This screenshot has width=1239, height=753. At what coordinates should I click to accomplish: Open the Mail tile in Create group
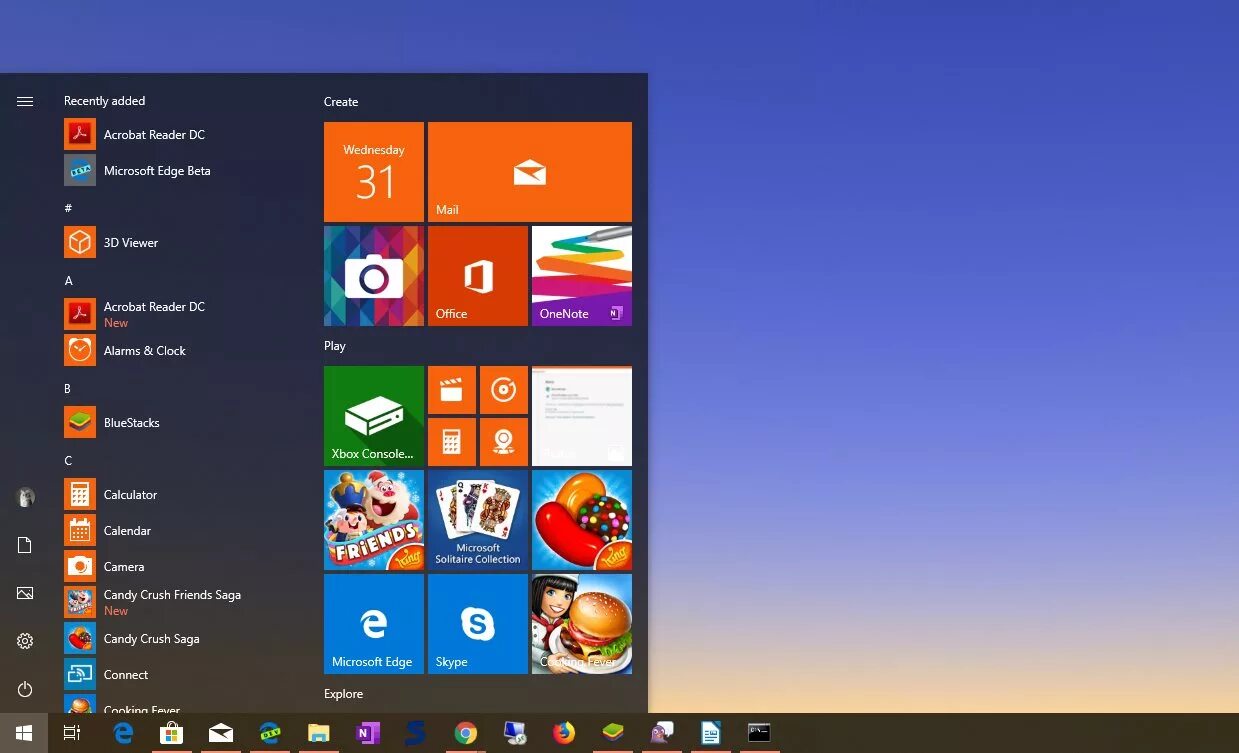tap(529, 171)
